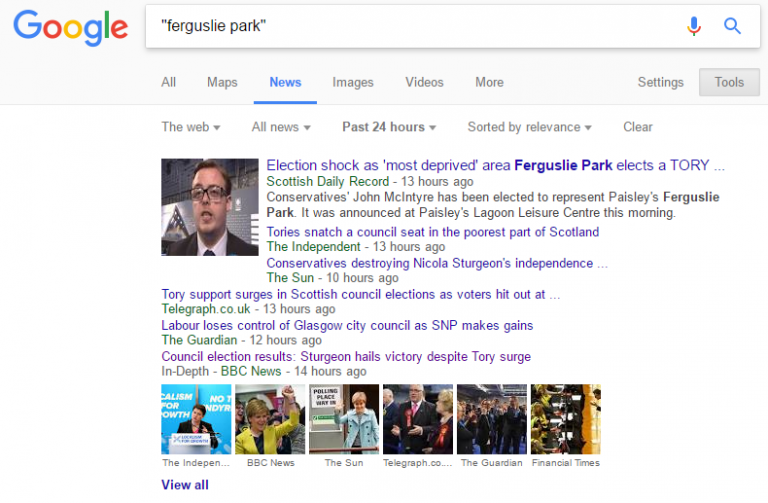
Task: Expand the More menu
Action: click(489, 82)
